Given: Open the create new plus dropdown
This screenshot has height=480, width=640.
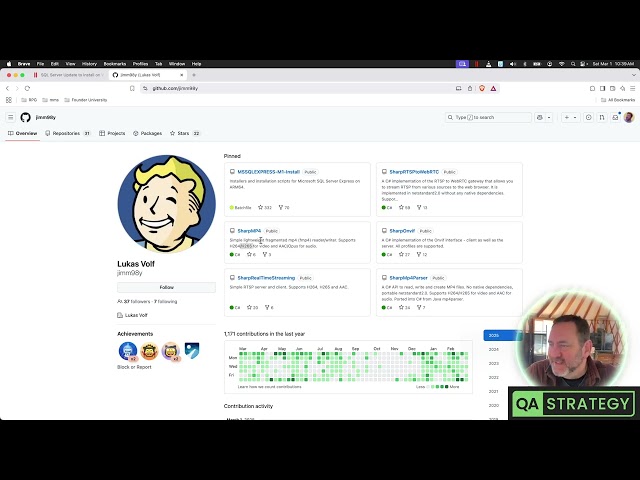Looking at the screenshot, I should pyautogui.click(x=569, y=117).
